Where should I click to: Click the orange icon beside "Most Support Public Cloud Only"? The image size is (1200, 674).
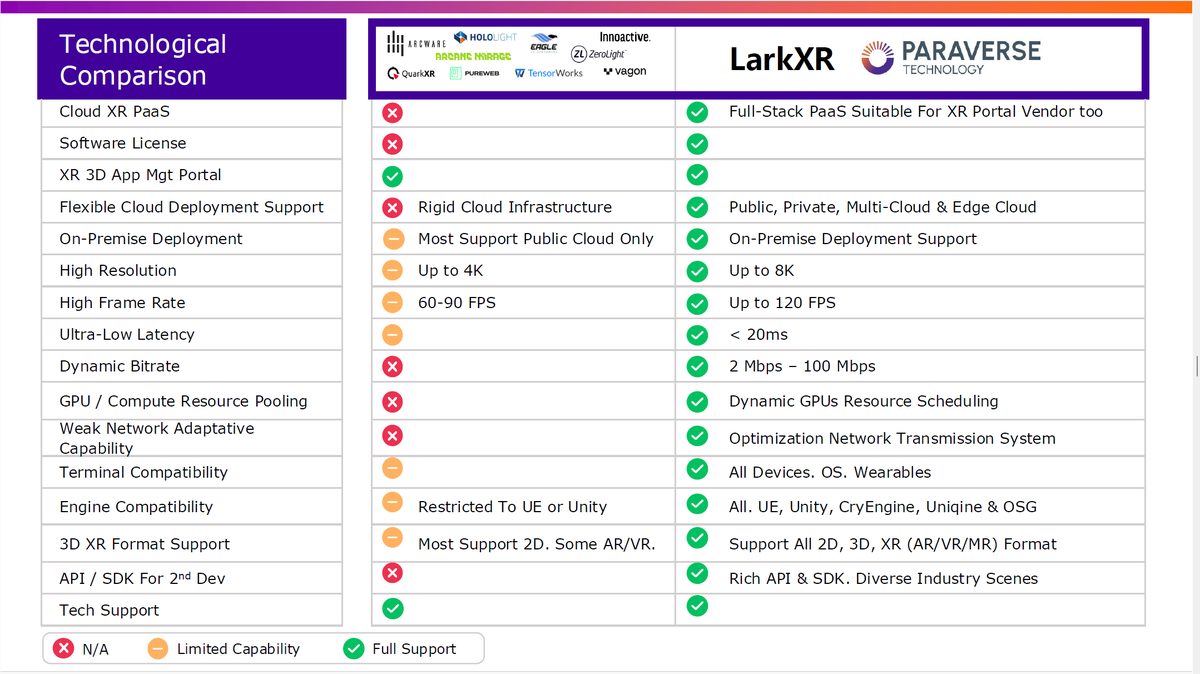point(393,239)
